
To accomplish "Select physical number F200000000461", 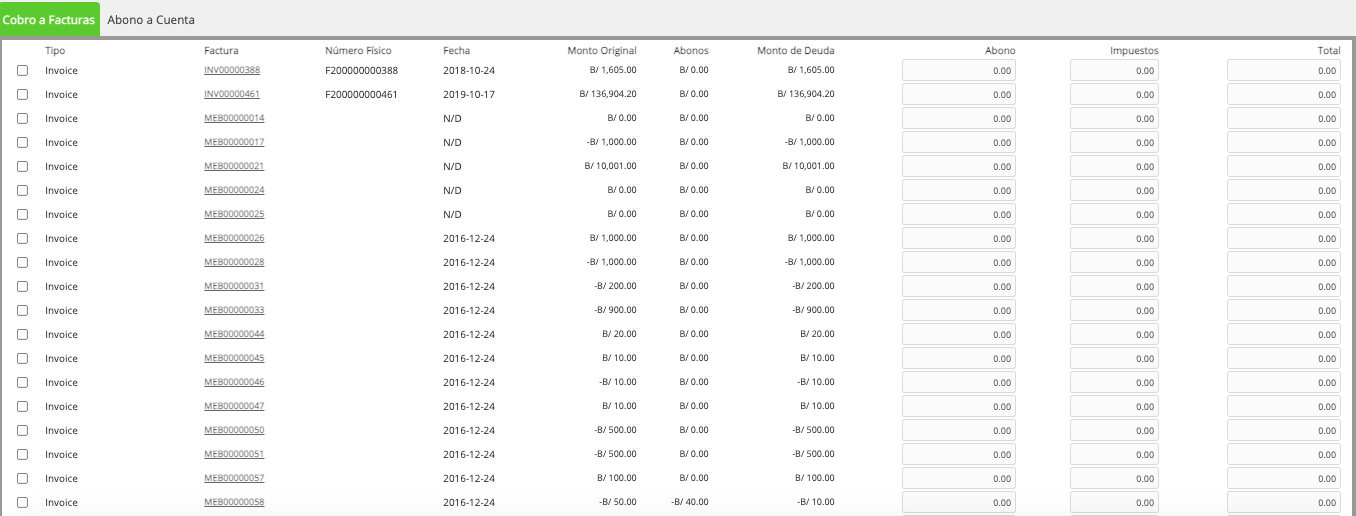I will (361, 94).
